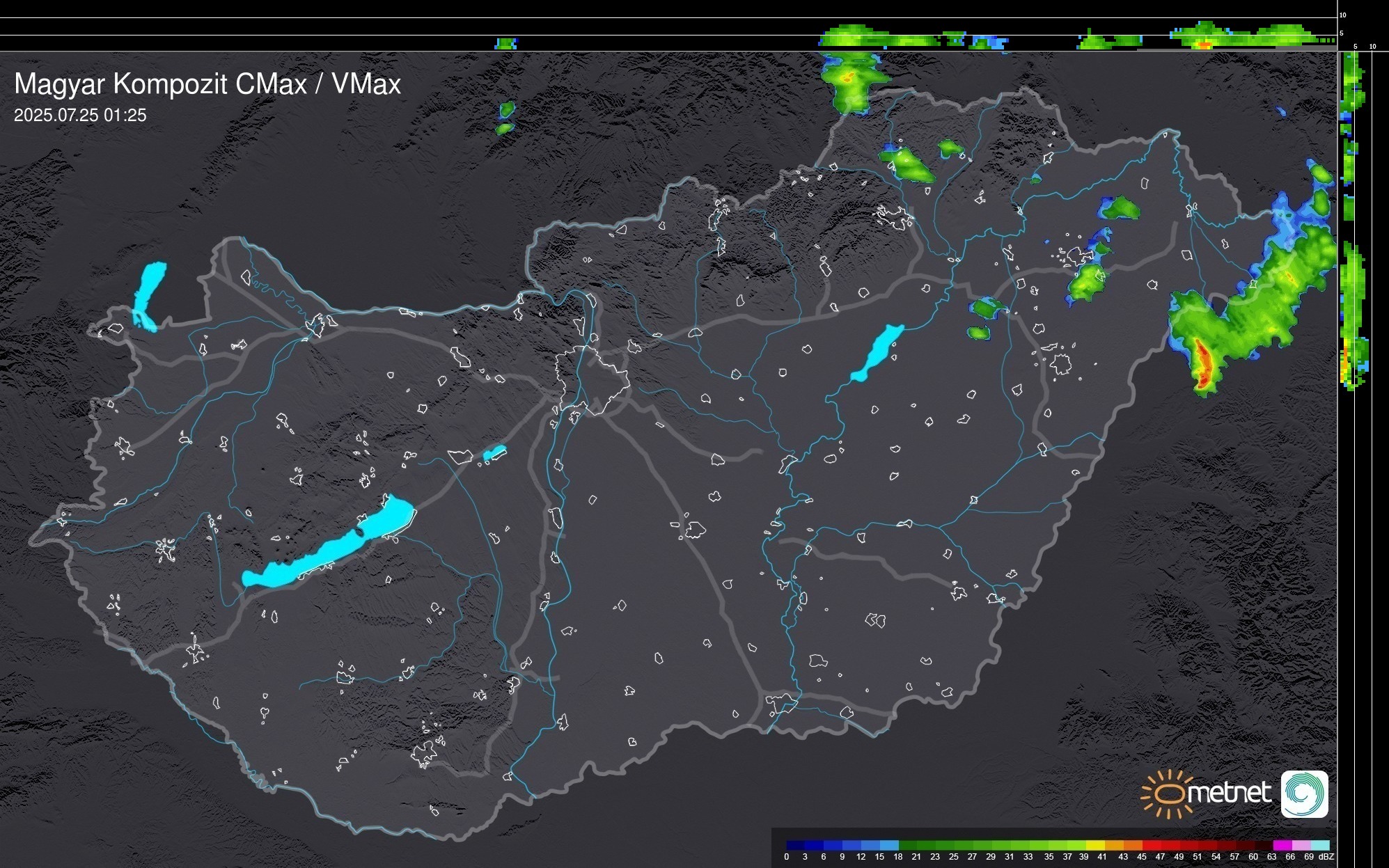Click the Budapest city outline
The image size is (1389, 868).
point(592,379)
